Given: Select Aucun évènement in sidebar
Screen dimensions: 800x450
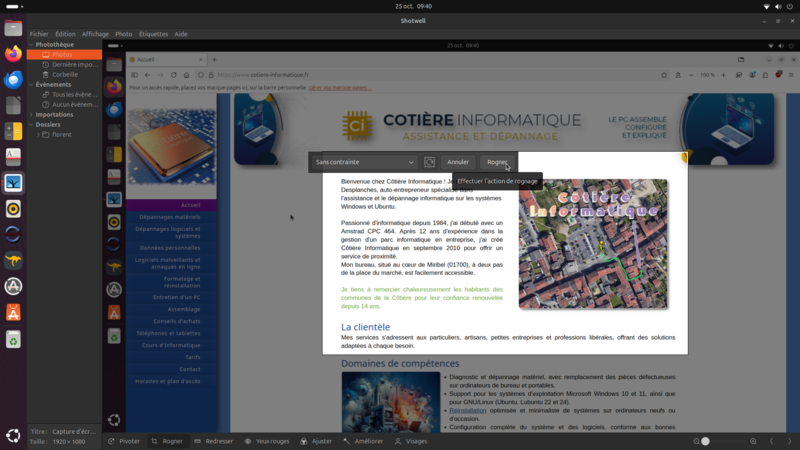Looking at the screenshot, I should [x=64, y=105].
